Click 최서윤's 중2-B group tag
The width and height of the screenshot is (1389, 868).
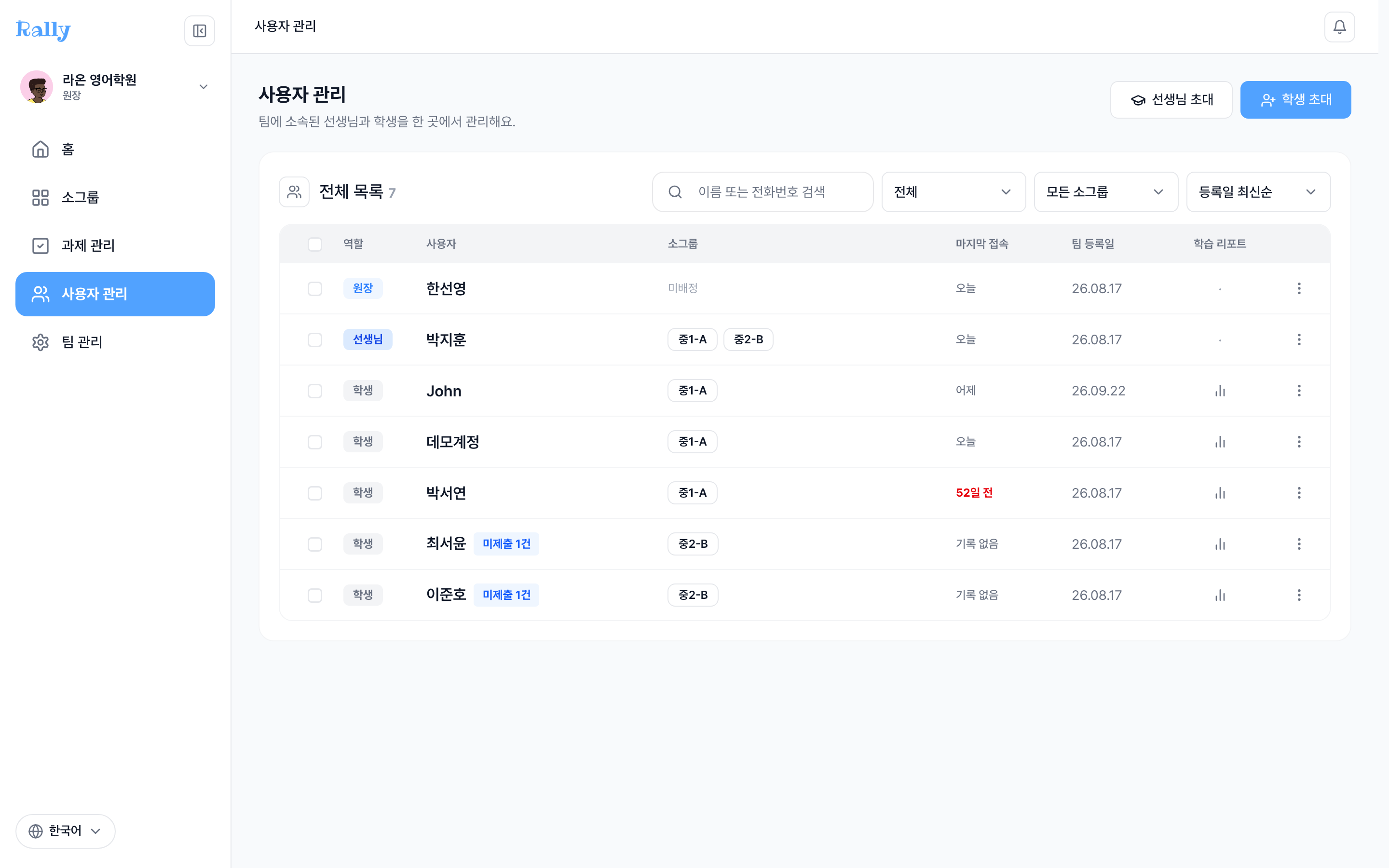point(693,543)
